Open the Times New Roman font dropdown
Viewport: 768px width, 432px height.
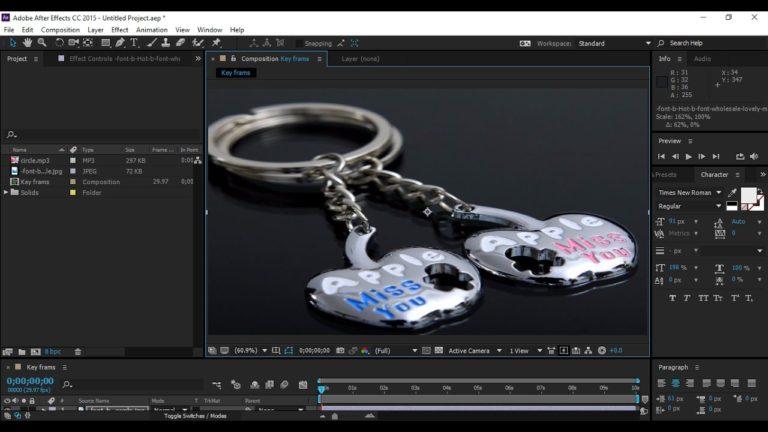coord(689,192)
